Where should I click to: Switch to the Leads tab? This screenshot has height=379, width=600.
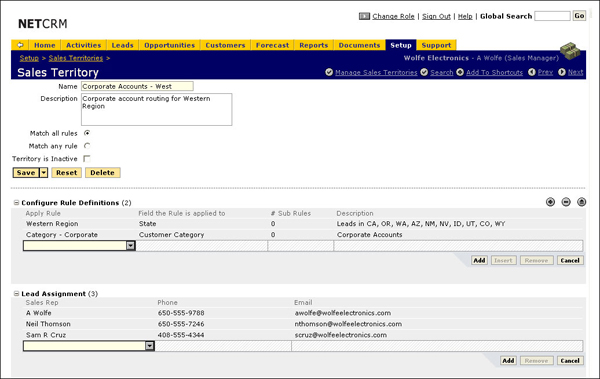pos(122,45)
